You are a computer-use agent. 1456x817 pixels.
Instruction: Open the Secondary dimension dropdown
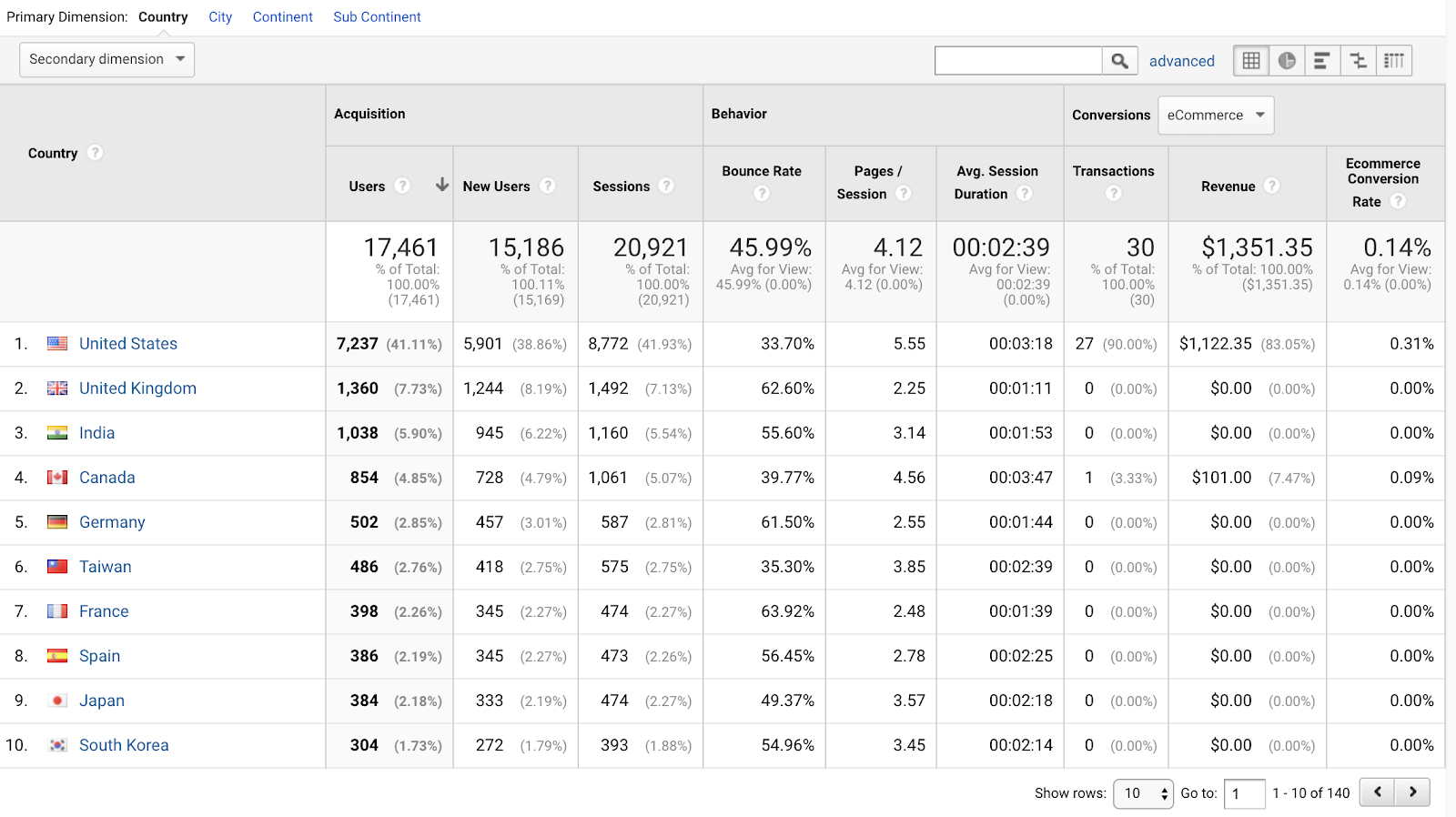pyautogui.click(x=106, y=59)
